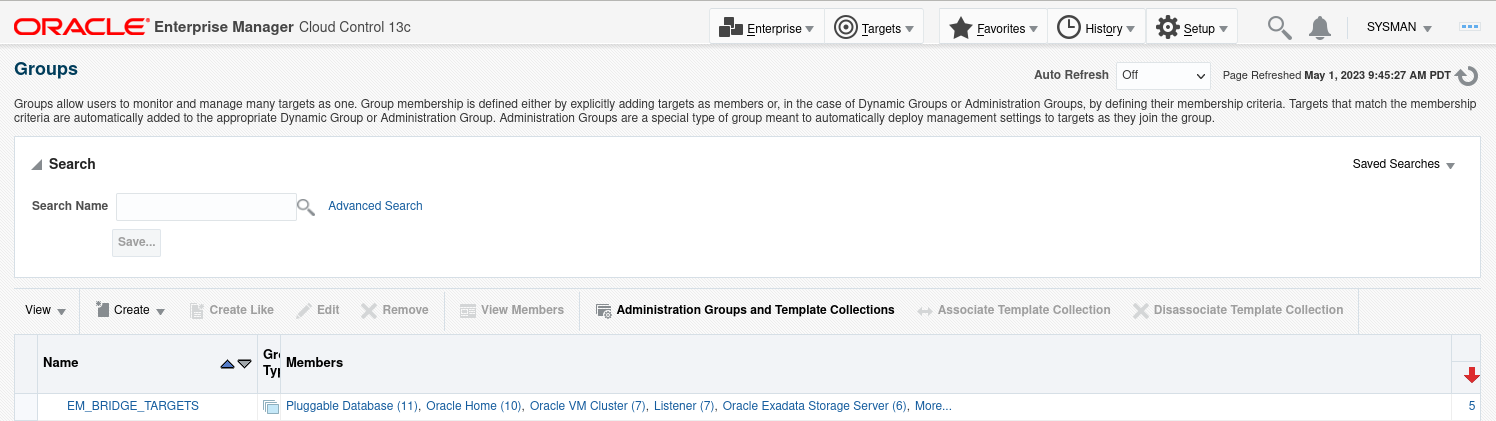This screenshot has width=1496, height=421.
Task: Open the Auto Refresh dropdown
Action: click(x=1164, y=75)
